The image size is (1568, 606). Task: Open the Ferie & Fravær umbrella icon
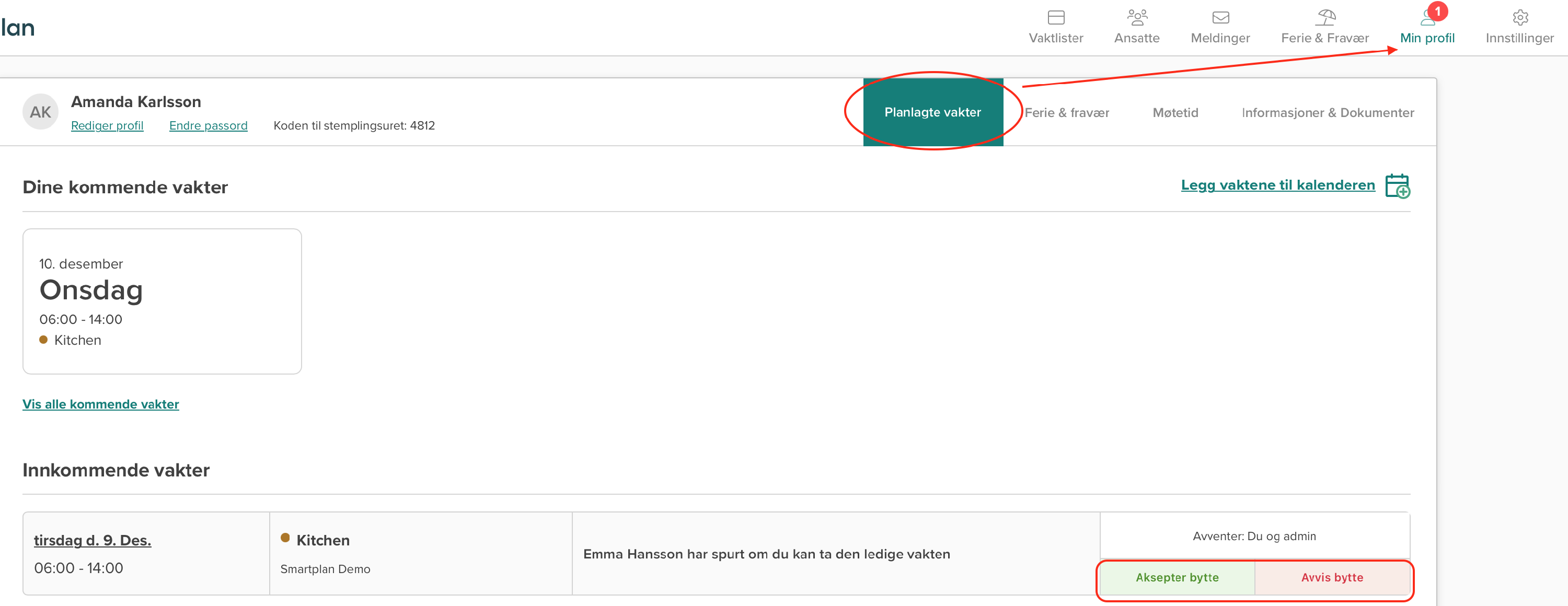[x=1324, y=18]
